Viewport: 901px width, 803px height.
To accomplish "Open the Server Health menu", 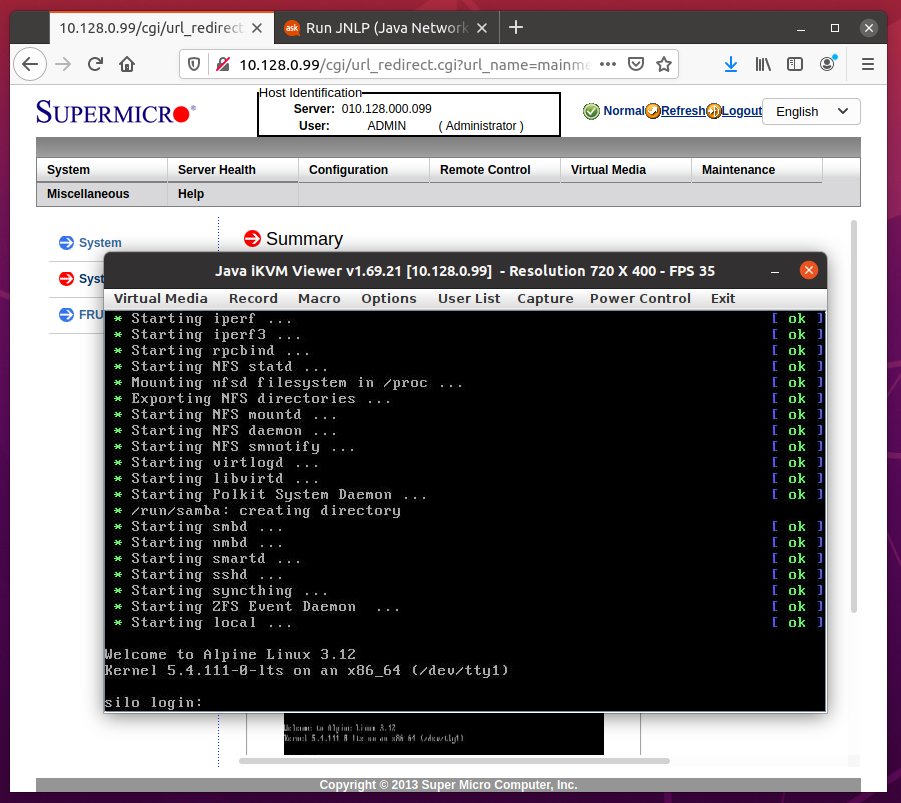I will click(x=233, y=170).
